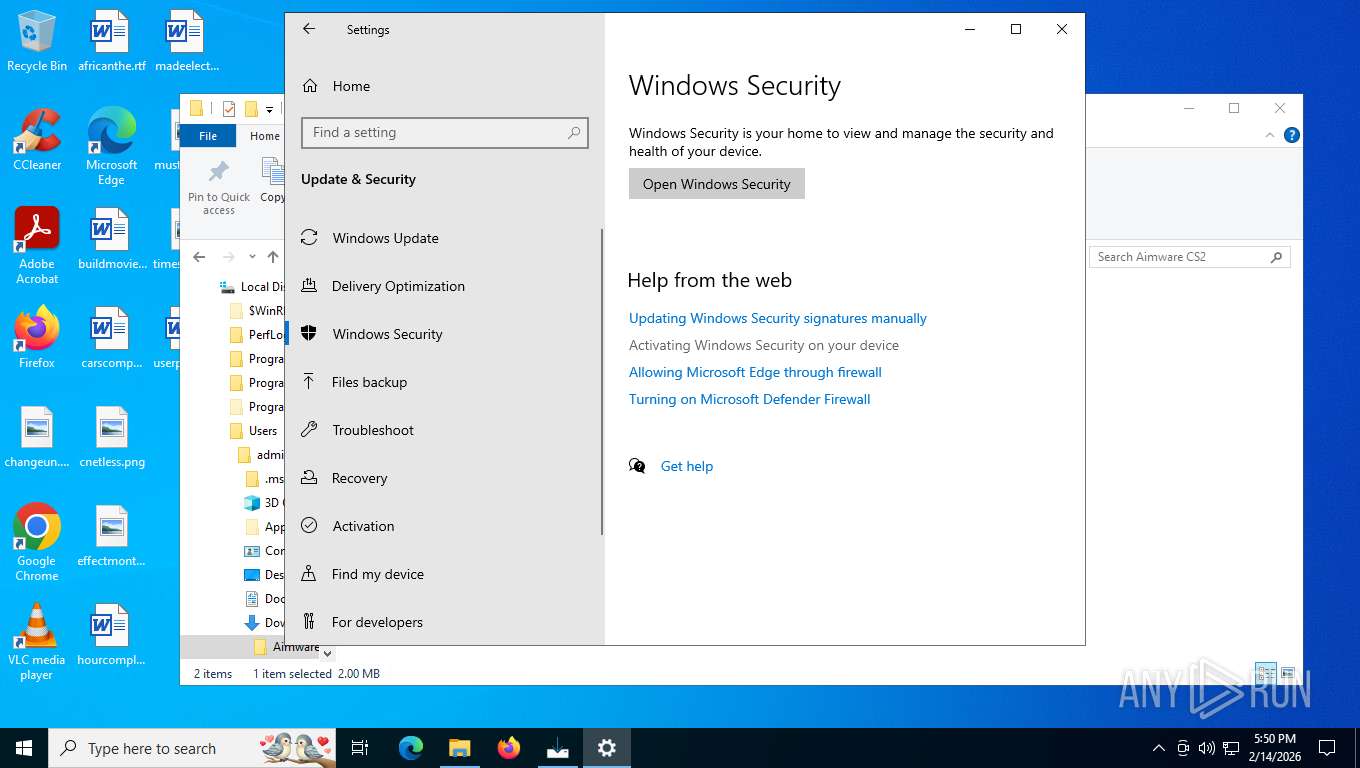Open Activating Windows Security on your device link
The width and height of the screenshot is (1360, 768).
coord(763,345)
